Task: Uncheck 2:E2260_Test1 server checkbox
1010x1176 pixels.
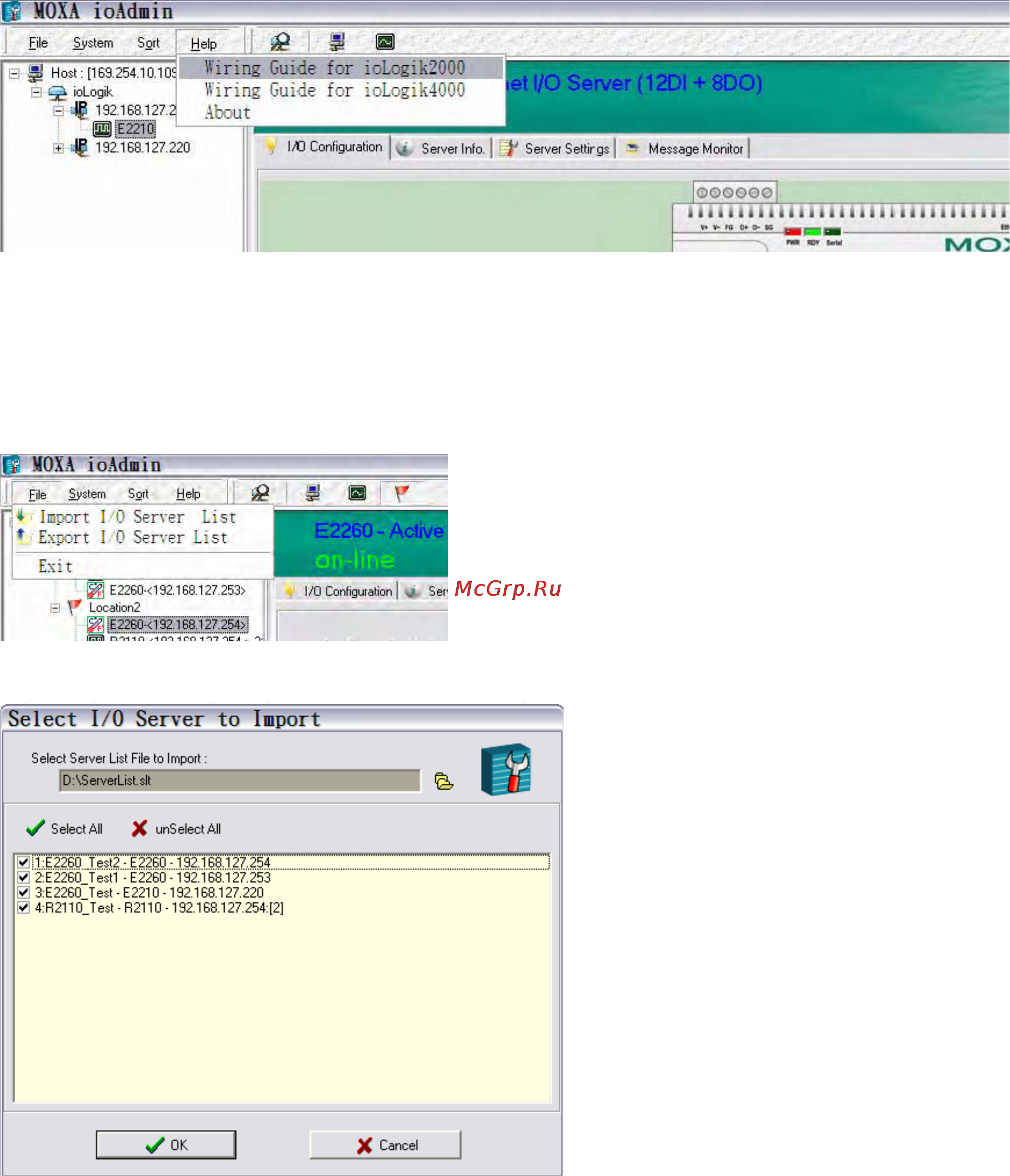Action: [23, 878]
